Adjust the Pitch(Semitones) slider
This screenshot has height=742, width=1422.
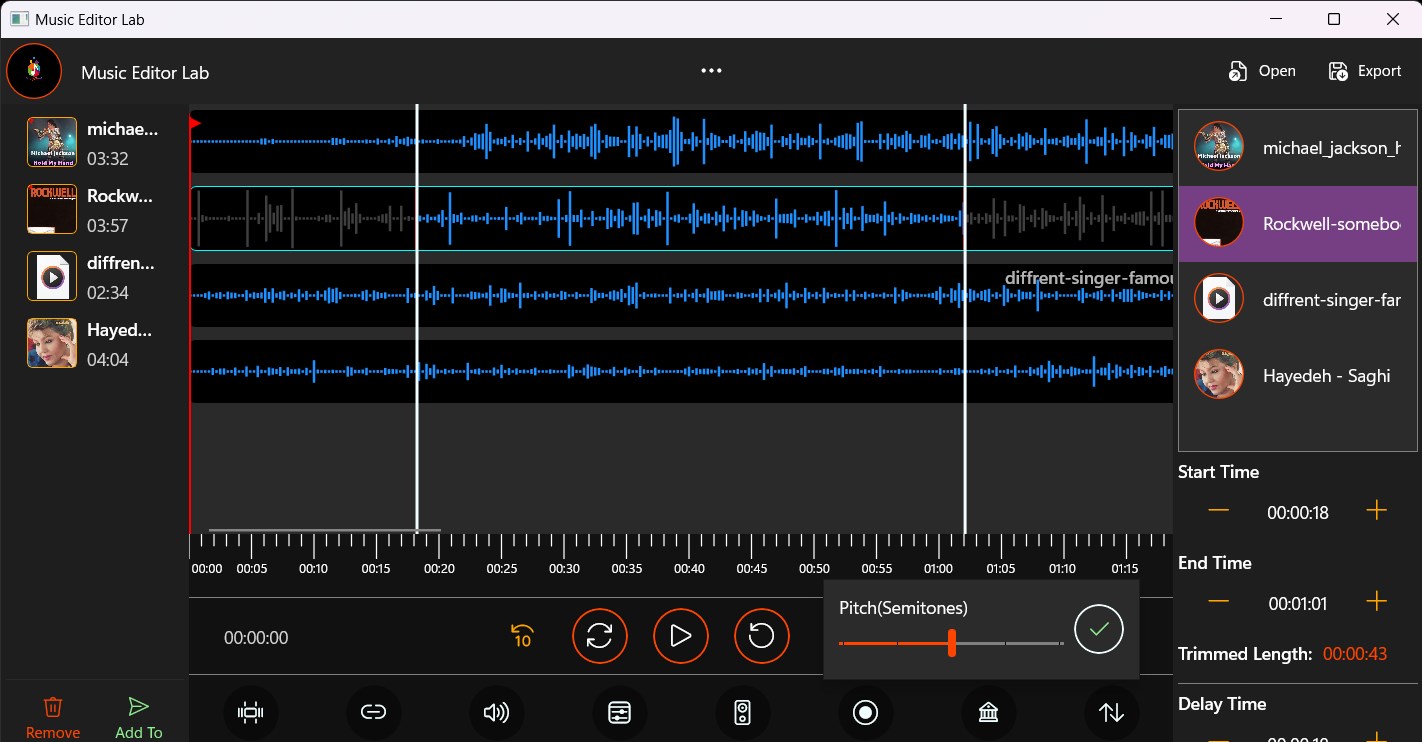pos(951,645)
